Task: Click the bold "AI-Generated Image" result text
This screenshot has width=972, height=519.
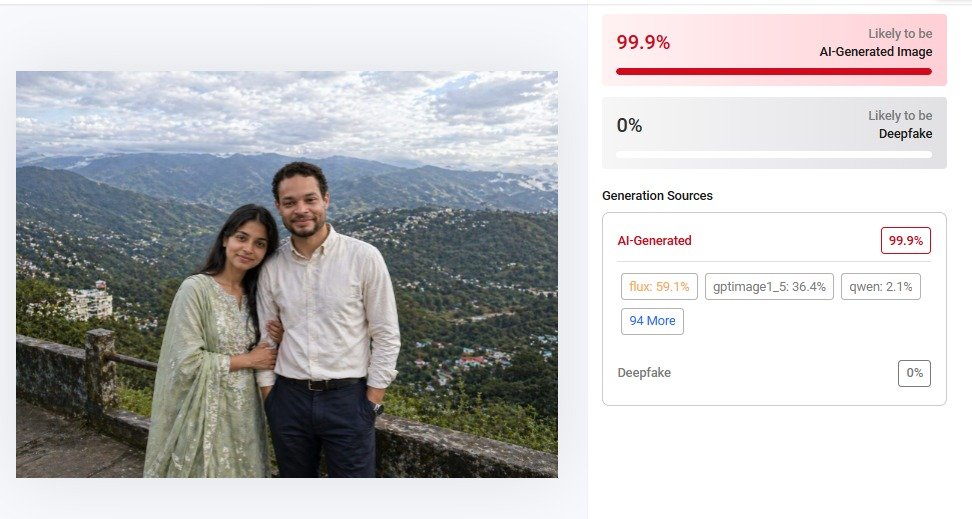Action: pyautogui.click(x=875, y=52)
